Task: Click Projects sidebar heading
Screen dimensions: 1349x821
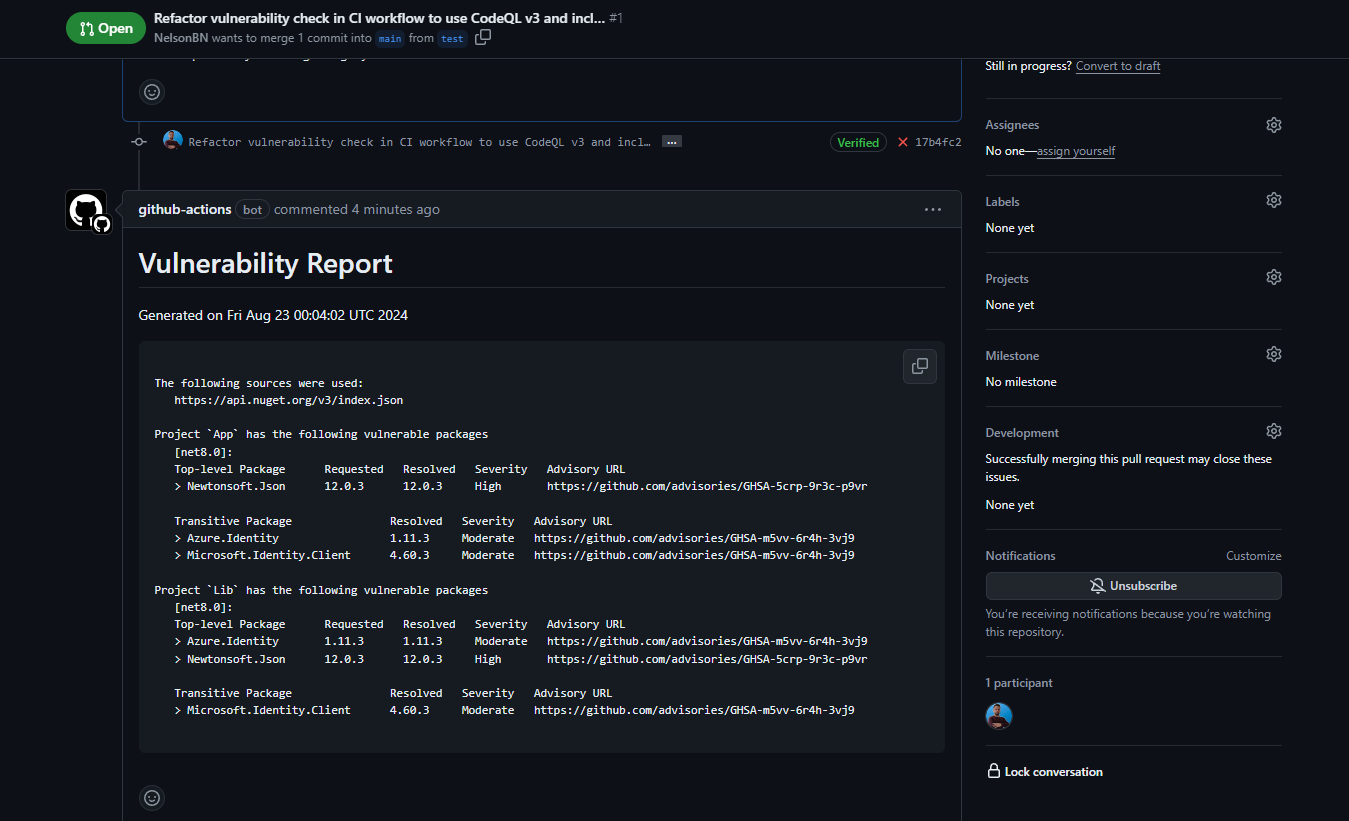Action: coord(1007,279)
